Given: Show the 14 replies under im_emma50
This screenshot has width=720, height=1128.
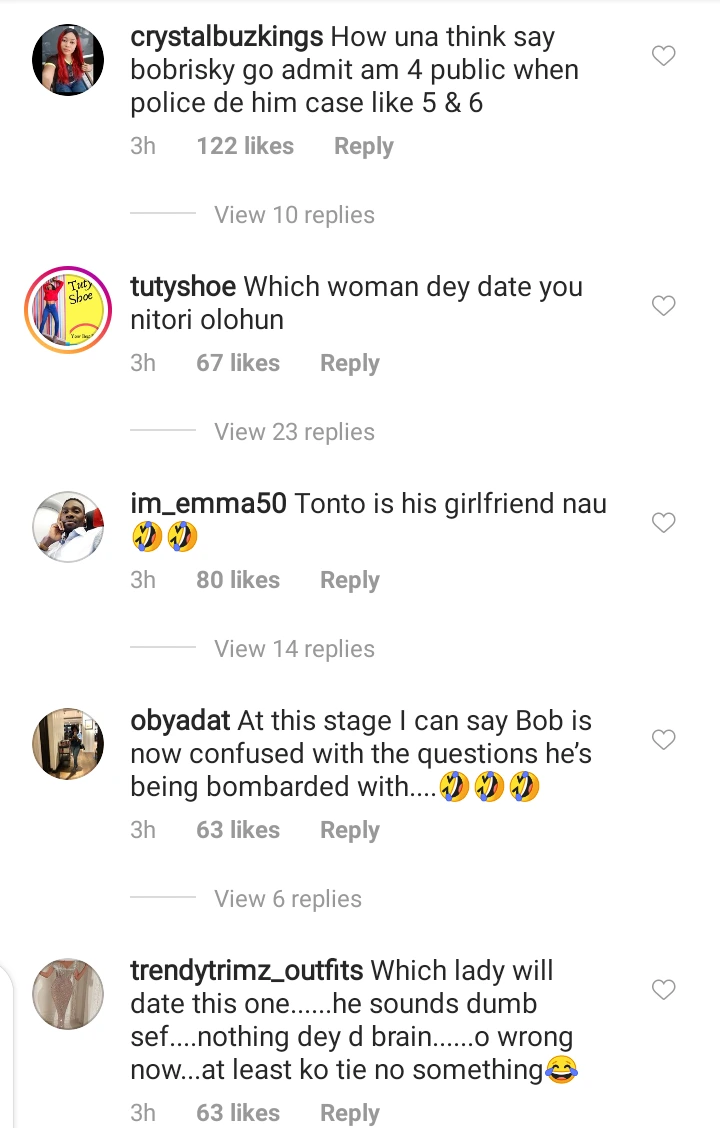Looking at the screenshot, I should pos(294,649).
